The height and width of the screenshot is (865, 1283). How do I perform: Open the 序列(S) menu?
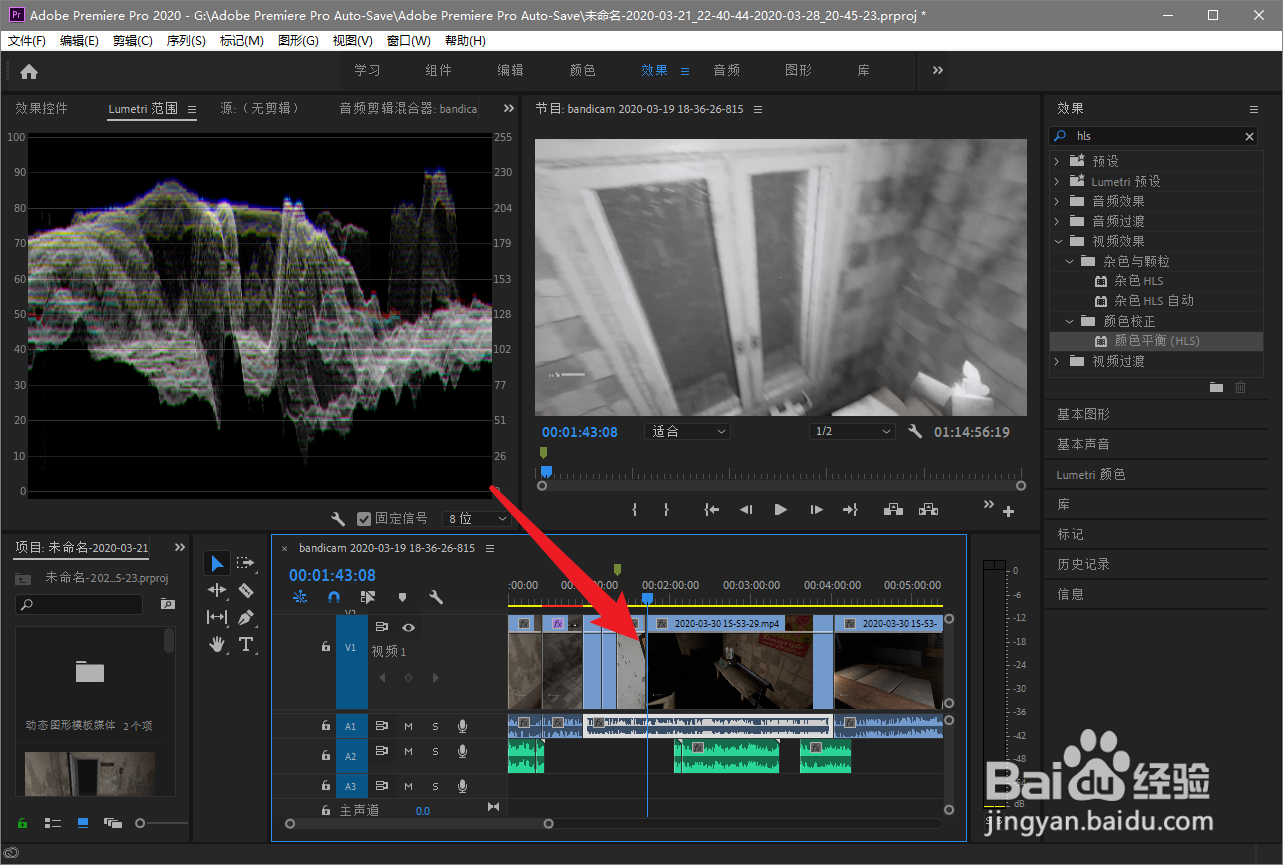click(x=186, y=41)
